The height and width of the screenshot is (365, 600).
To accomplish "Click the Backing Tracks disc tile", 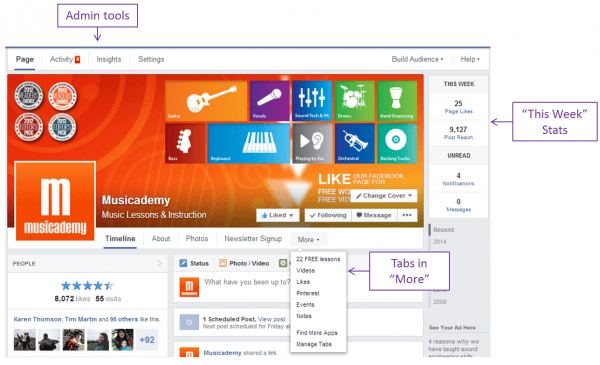I will pos(397,143).
